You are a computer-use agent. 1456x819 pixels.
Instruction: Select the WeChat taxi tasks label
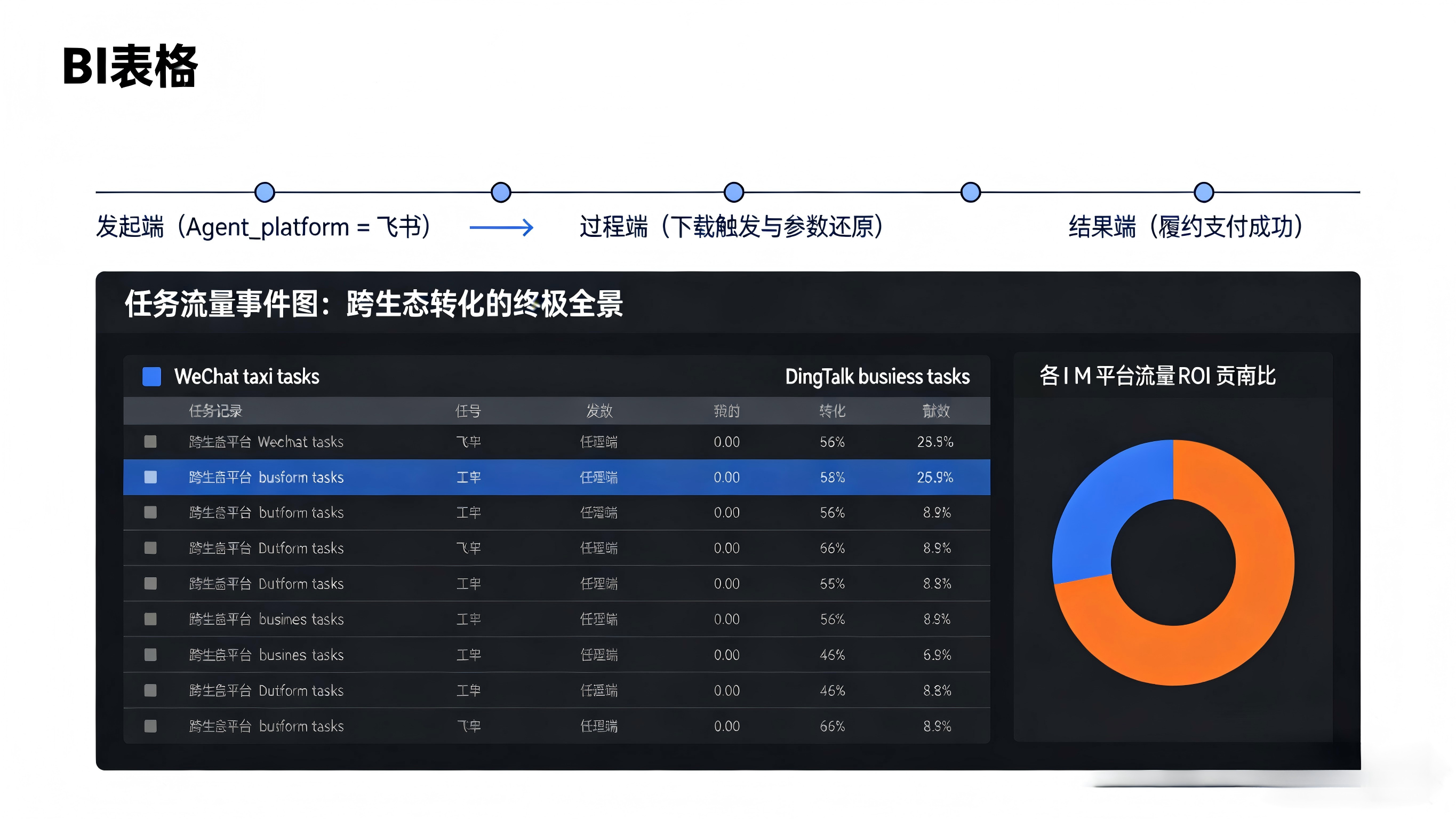tap(246, 376)
